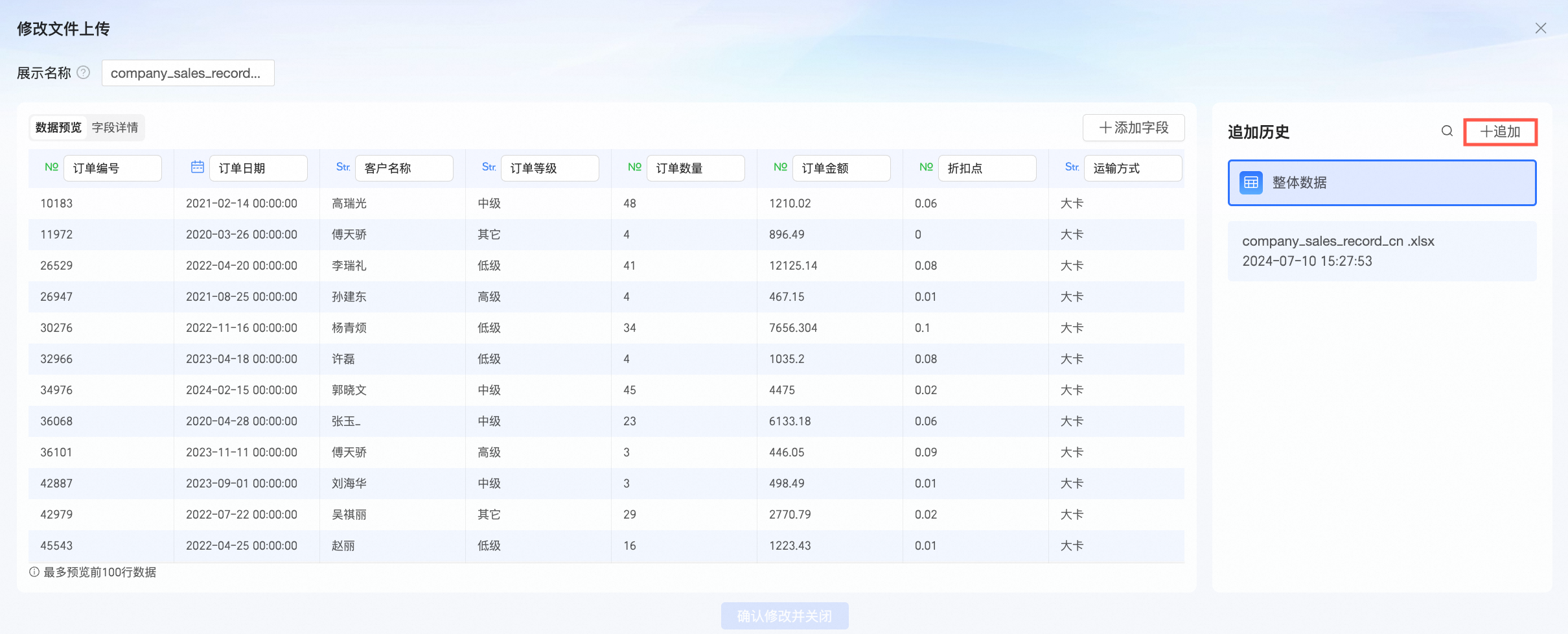
Task: Click the date type icon for 订单日期
Action: coord(198,167)
